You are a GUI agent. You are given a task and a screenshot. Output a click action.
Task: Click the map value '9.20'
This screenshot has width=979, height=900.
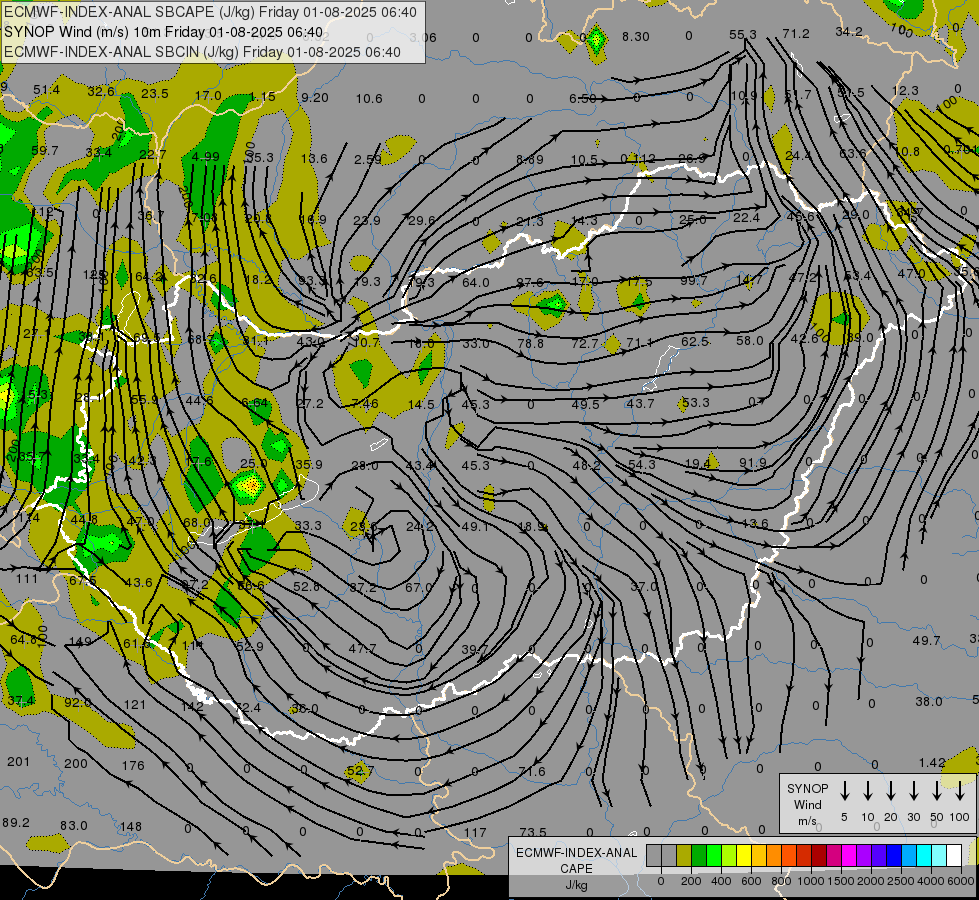(x=315, y=97)
